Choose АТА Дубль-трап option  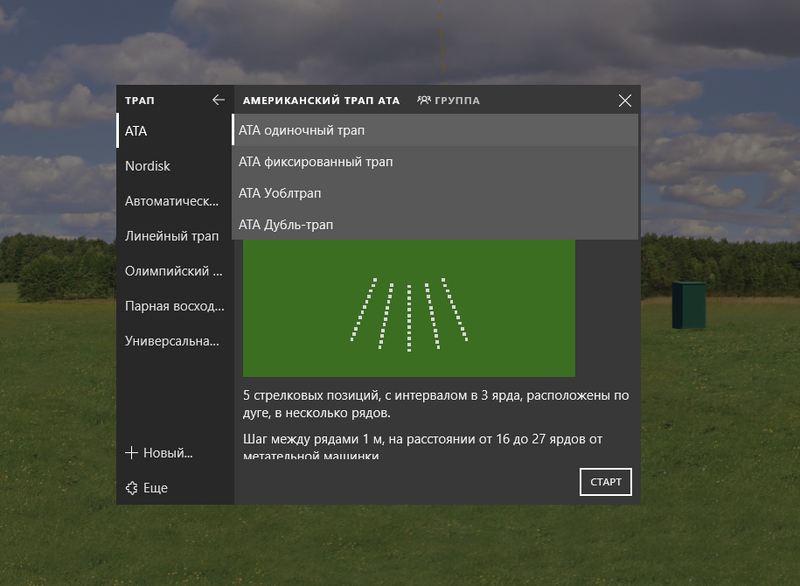coord(435,224)
